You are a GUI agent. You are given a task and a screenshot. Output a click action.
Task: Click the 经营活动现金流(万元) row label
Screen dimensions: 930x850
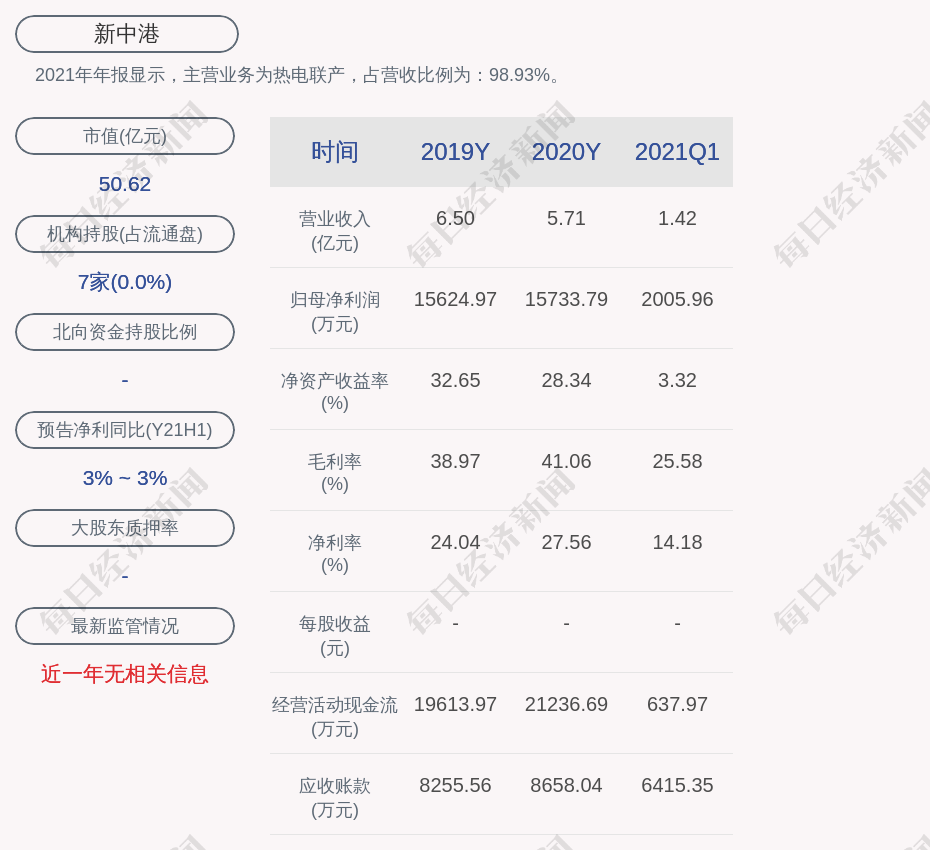point(335,717)
